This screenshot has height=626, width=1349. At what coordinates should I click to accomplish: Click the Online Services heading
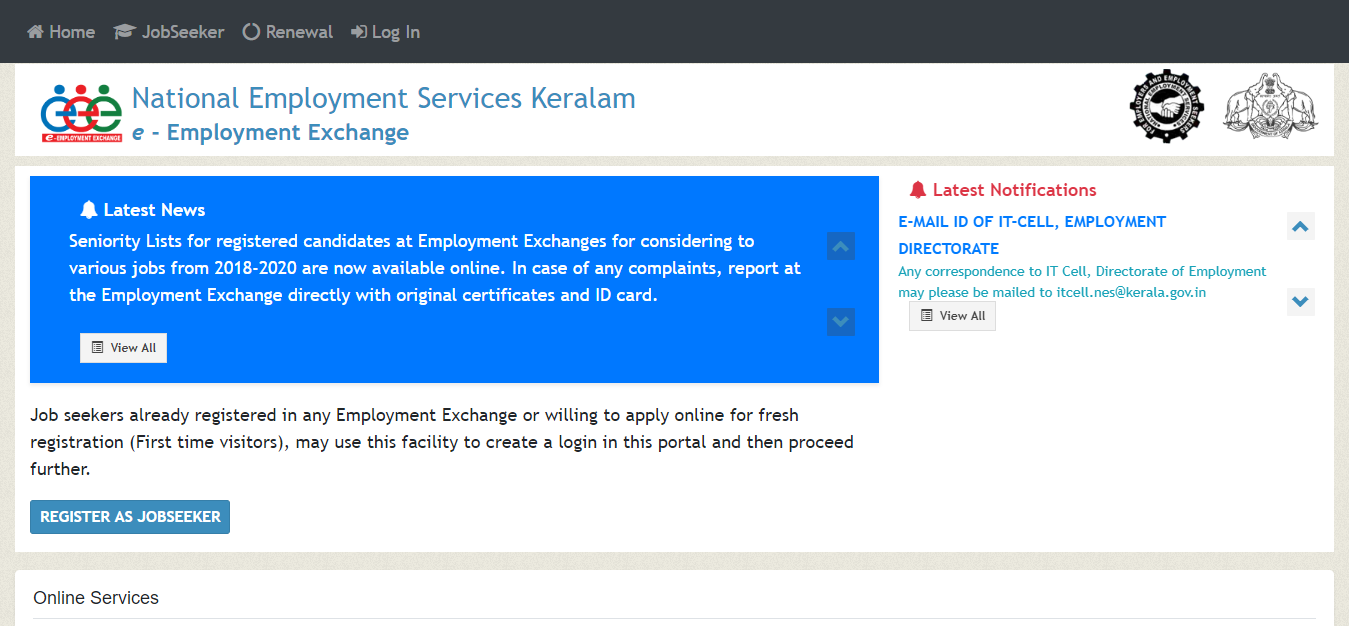pyautogui.click(x=96, y=598)
